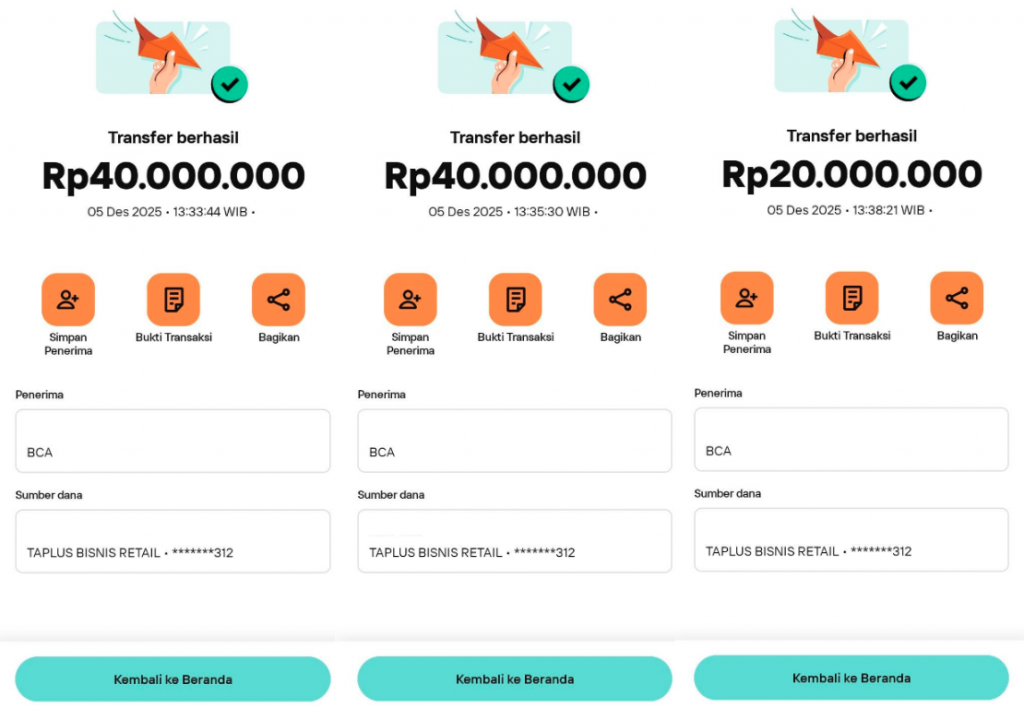Tap Simpan Penerima icon for the 13:35:30 transfer

410,299
